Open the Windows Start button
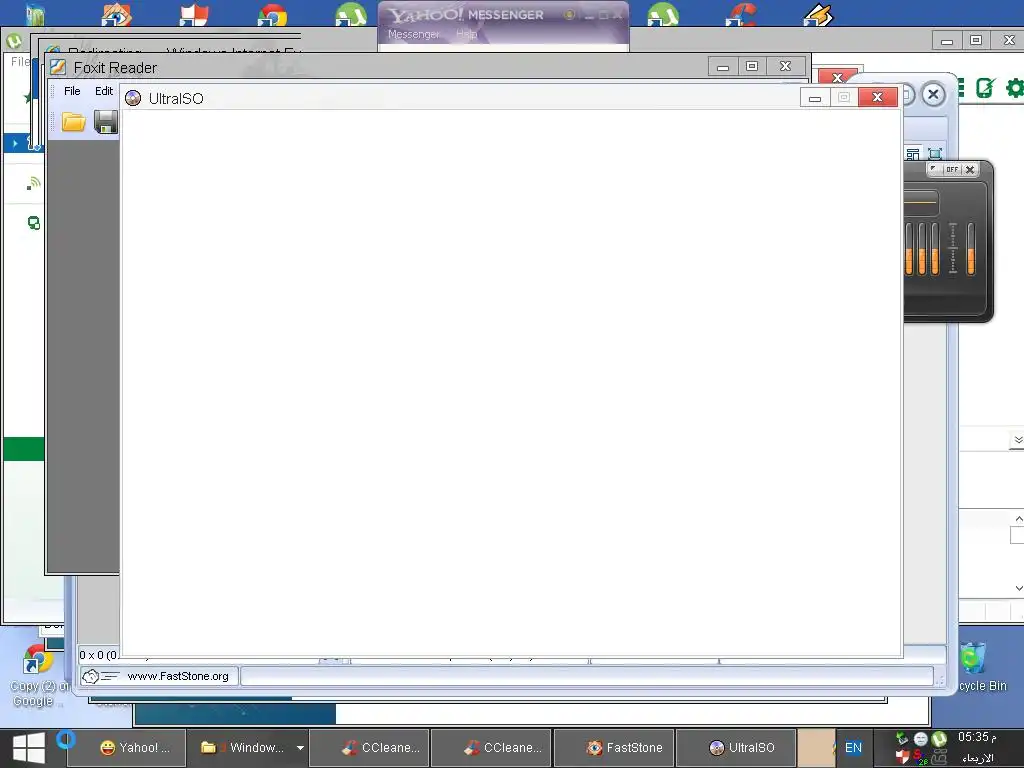The image size is (1024, 768). click(x=29, y=748)
